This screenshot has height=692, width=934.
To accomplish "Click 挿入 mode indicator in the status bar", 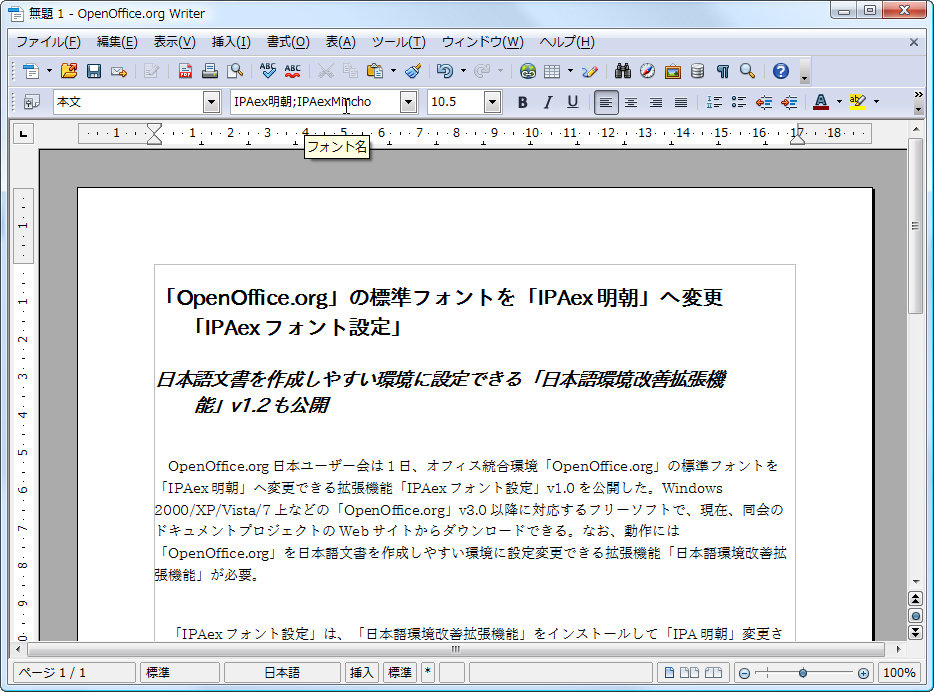I will tap(361, 672).
